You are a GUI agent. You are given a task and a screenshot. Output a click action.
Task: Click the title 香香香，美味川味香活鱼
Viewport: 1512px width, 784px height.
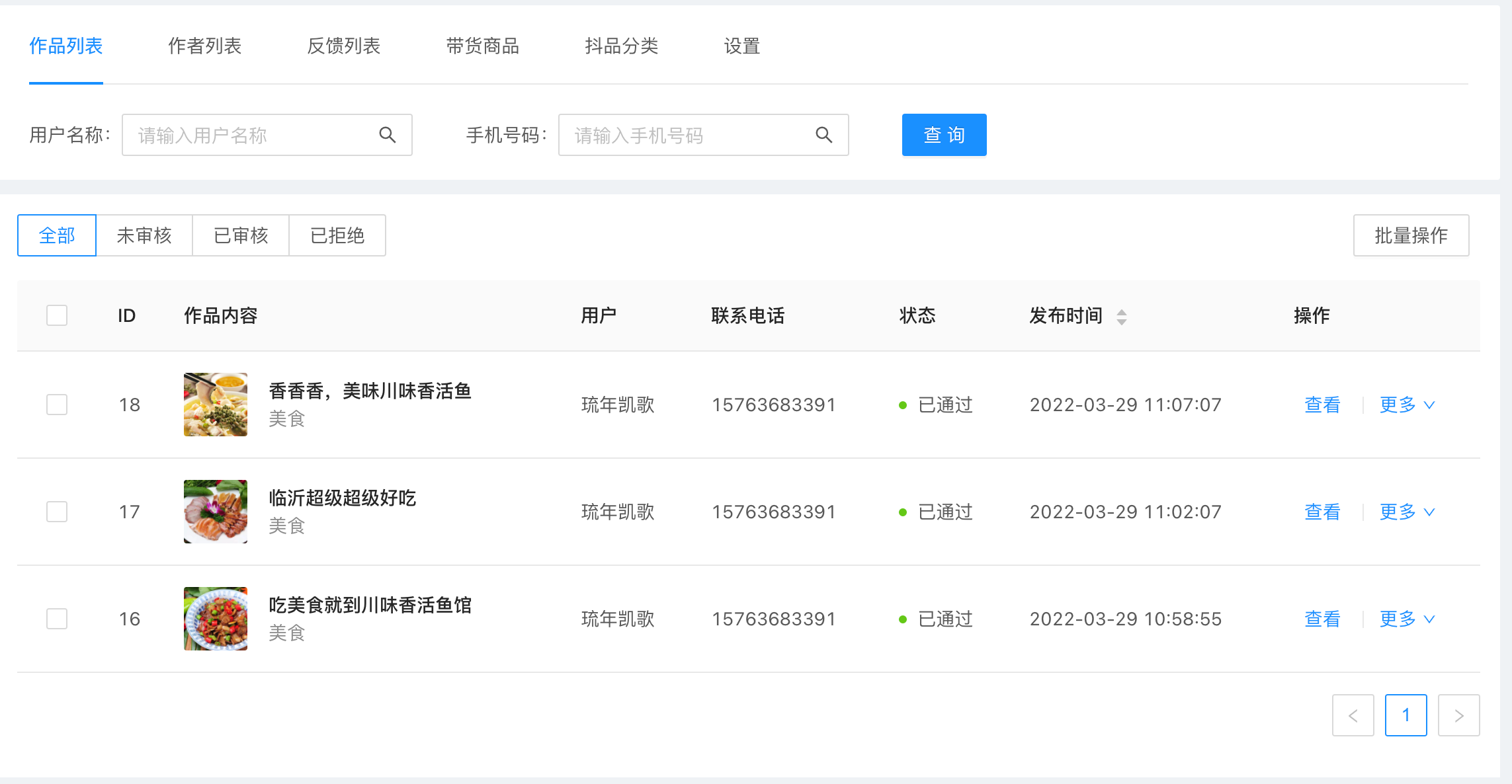(370, 391)
